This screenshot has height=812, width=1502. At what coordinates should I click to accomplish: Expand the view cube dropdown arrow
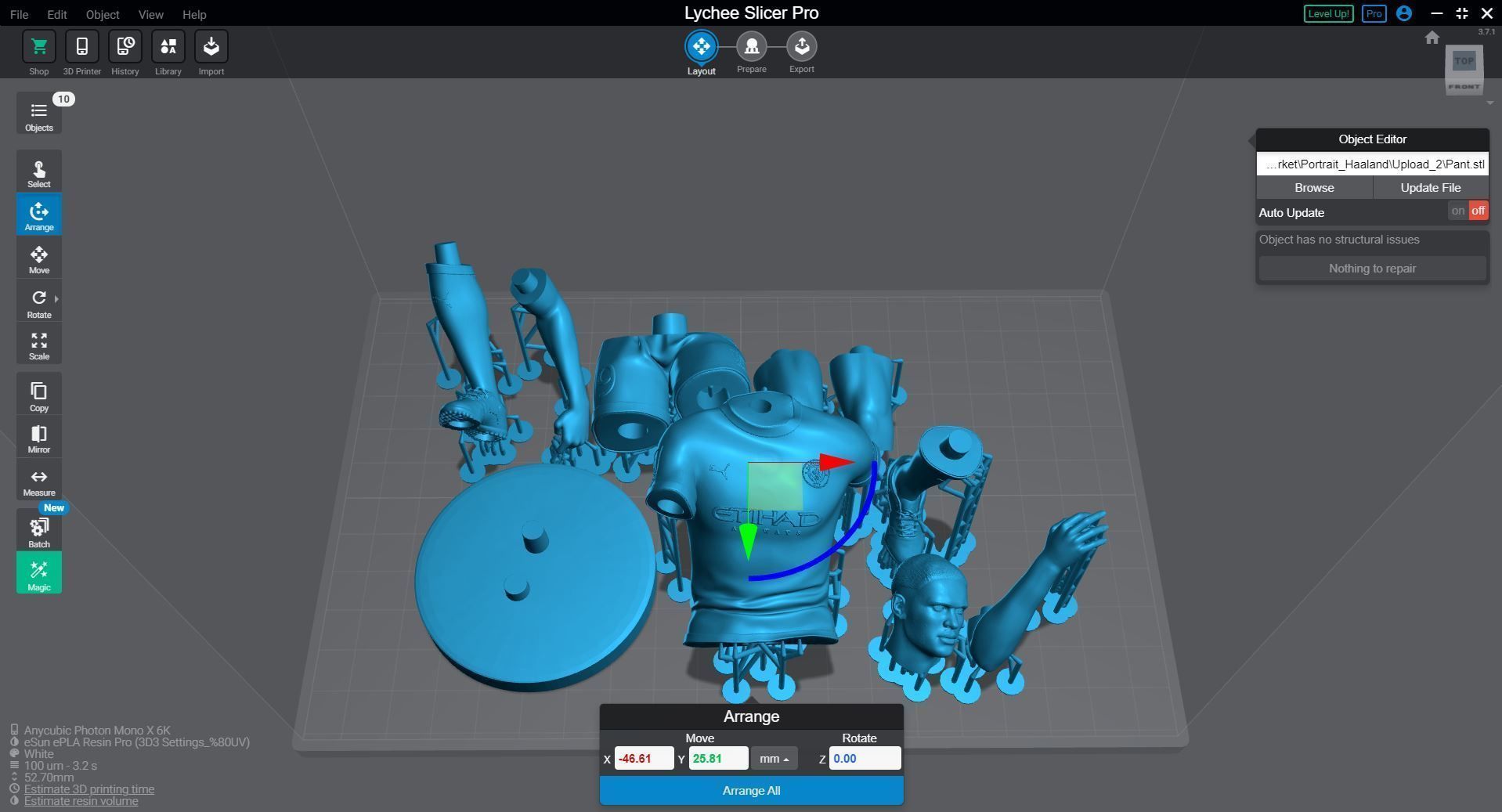tap(1489, 103)
